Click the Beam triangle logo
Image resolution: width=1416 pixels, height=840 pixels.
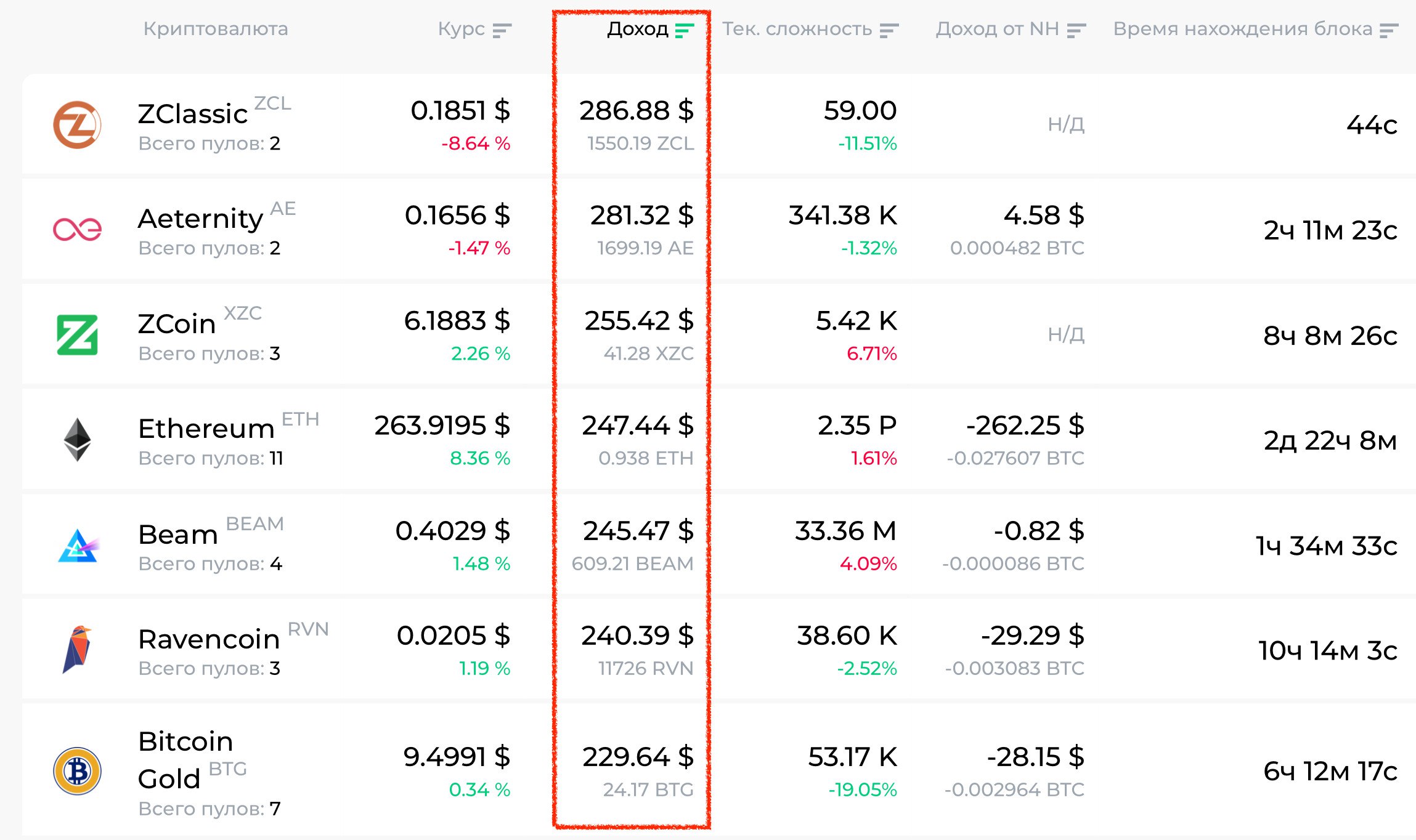pyautogui.click(x=78, y=545)
